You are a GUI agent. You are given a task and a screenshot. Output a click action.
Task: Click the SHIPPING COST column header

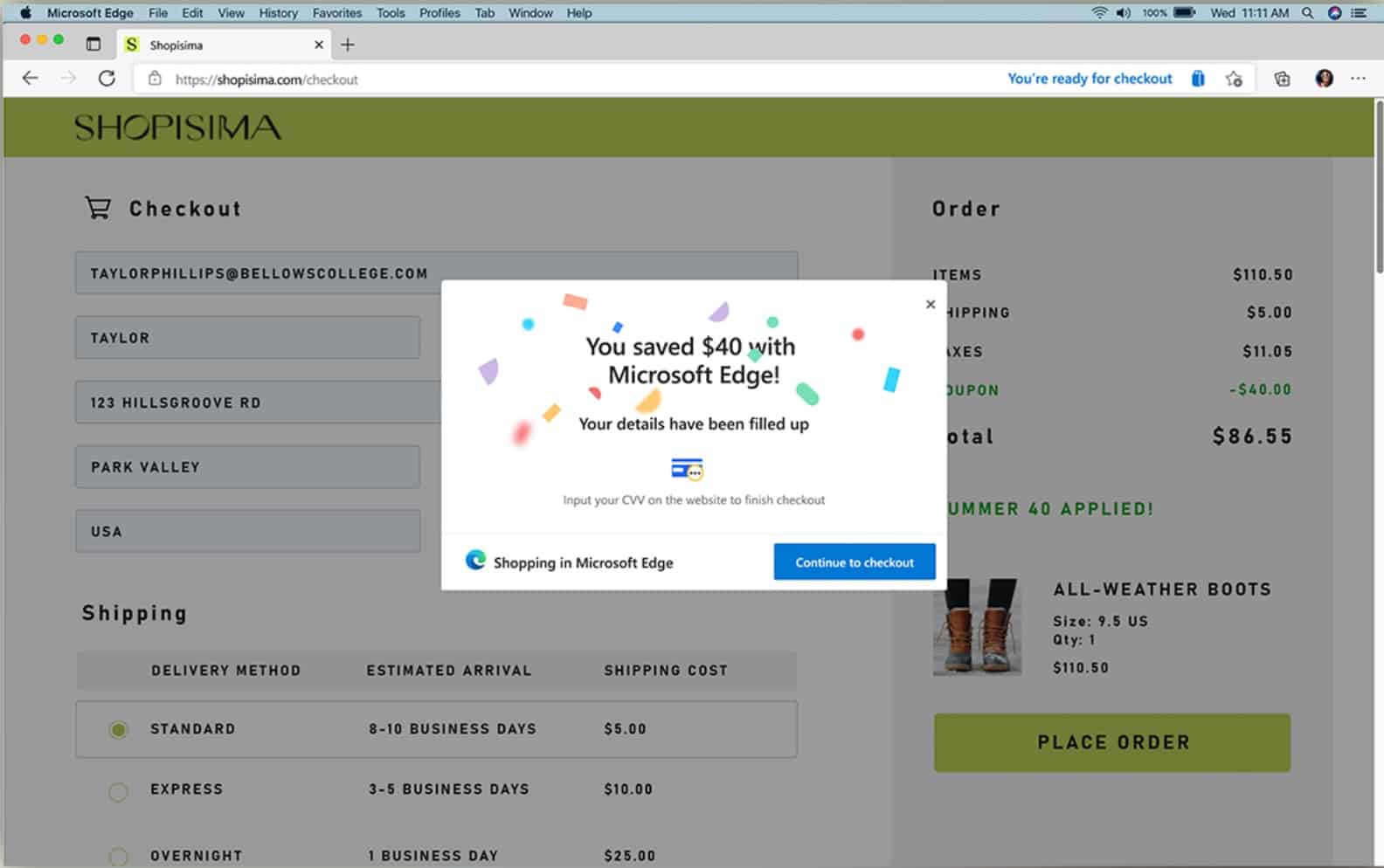(666, 671)
